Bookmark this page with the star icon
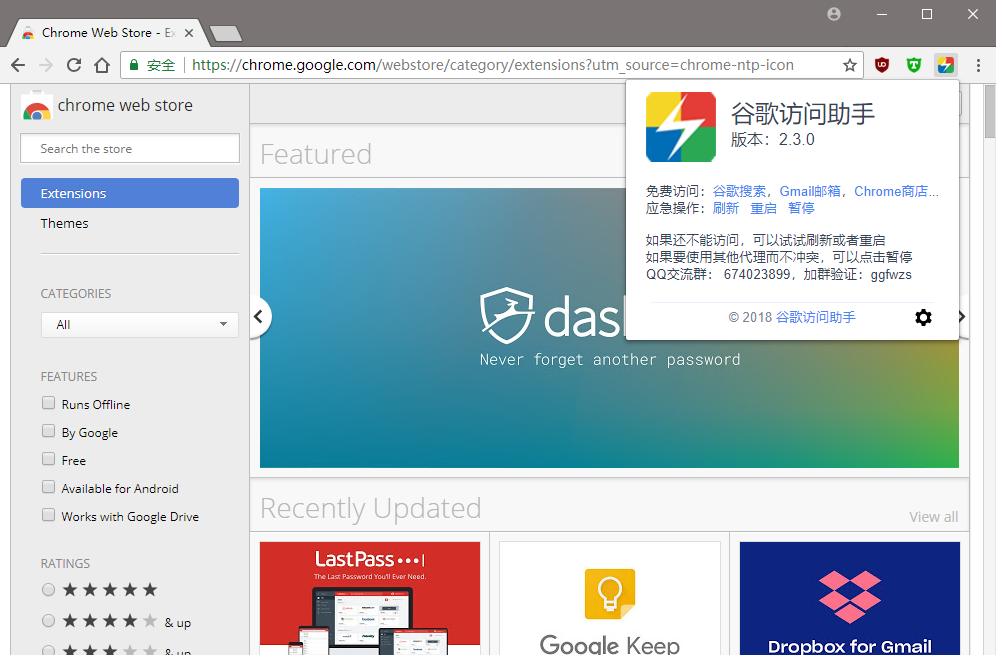 (850, 65)
